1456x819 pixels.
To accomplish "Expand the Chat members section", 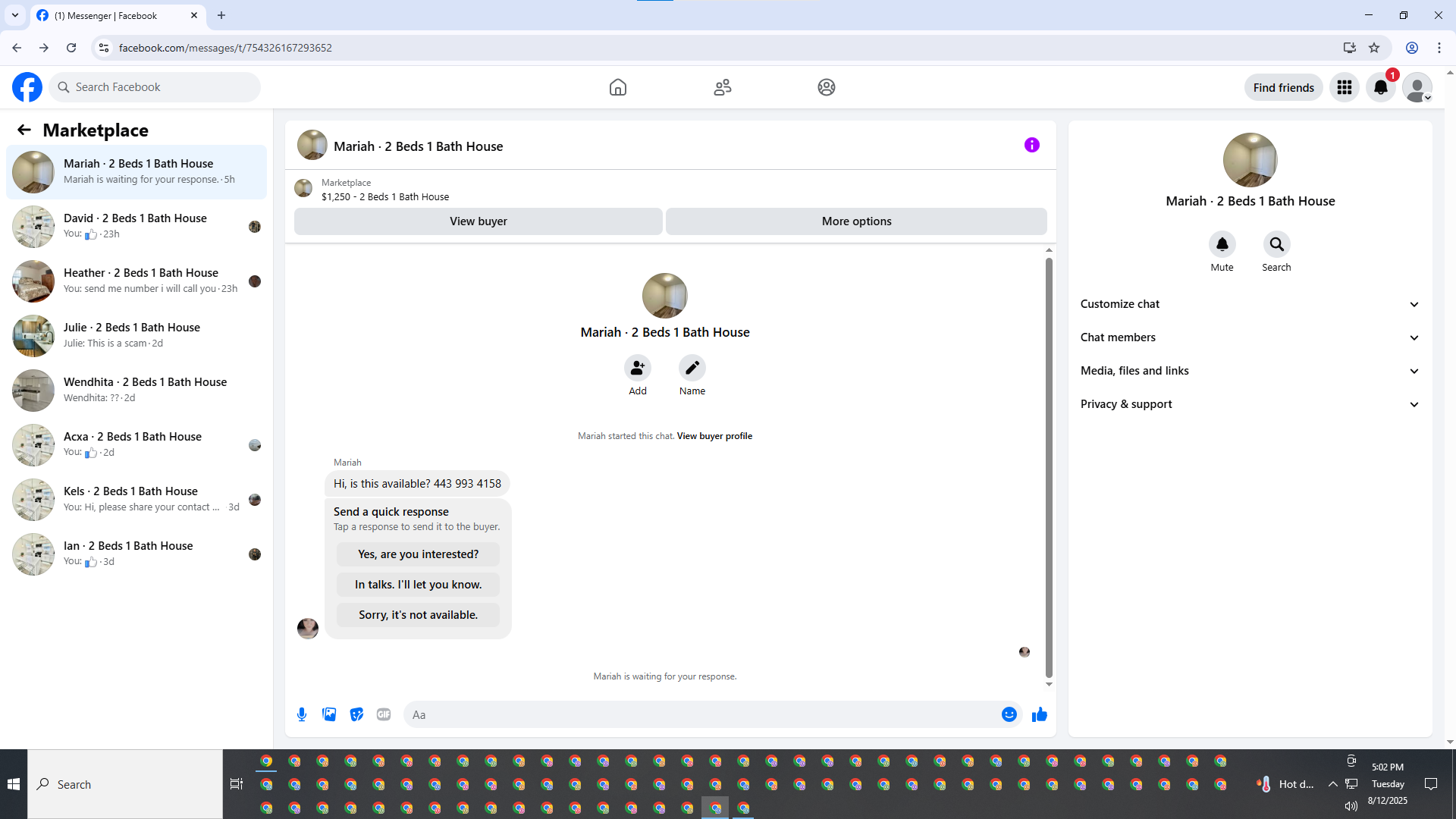I will point(1250,337).
